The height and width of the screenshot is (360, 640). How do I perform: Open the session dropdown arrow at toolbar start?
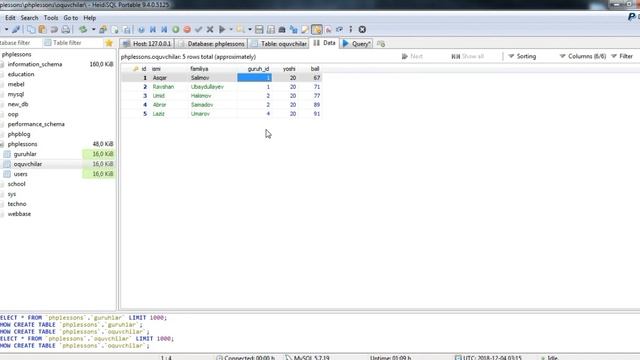(6, 29)
